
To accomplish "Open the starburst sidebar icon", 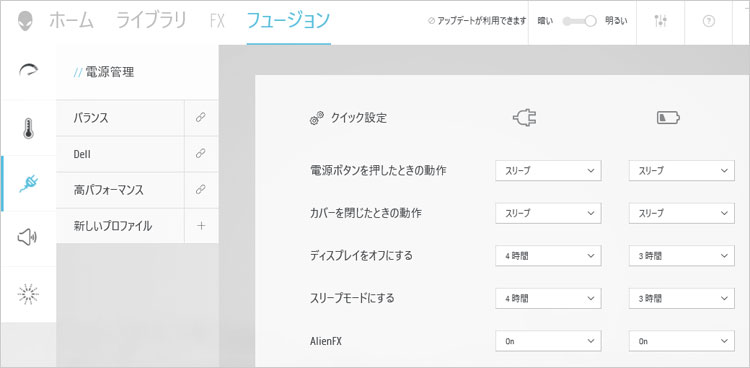I will (28, 294).
